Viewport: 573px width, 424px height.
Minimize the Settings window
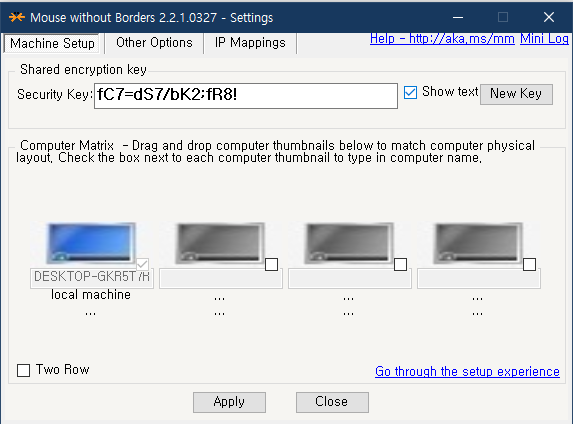point(458,17)
